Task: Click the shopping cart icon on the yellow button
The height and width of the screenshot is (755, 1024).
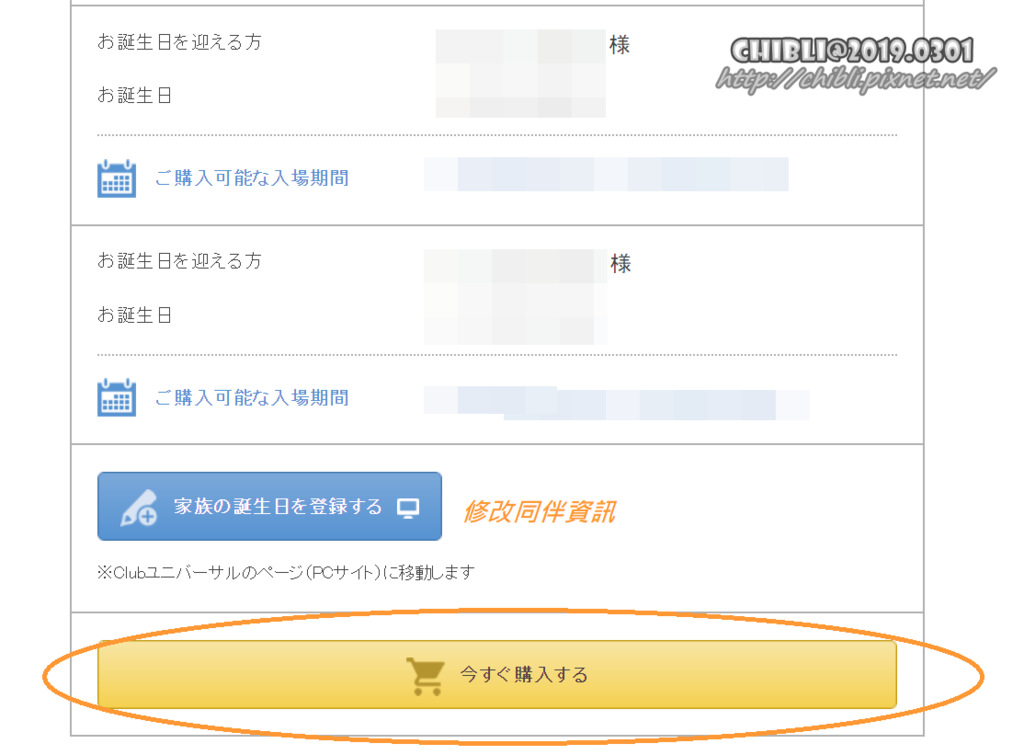Action: [x=425, y=676]
